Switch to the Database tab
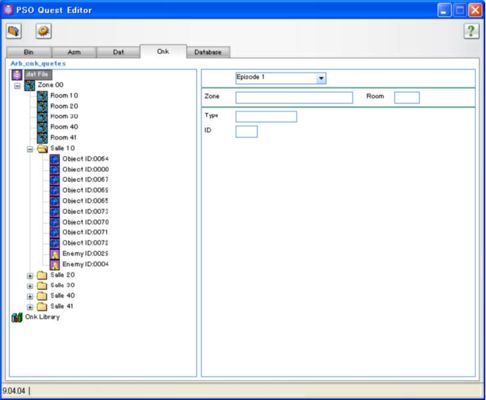 208,52
